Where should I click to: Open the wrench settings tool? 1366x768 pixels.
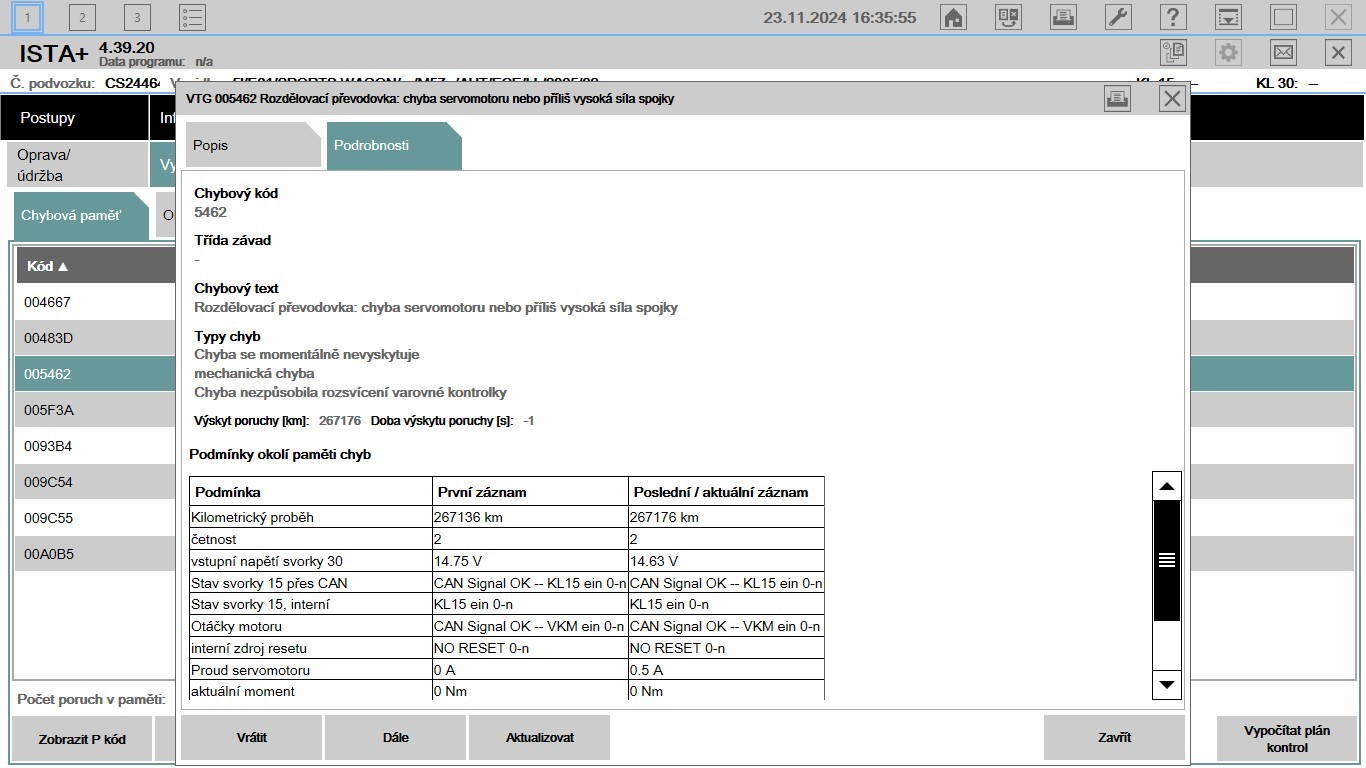pos(1118,17)
